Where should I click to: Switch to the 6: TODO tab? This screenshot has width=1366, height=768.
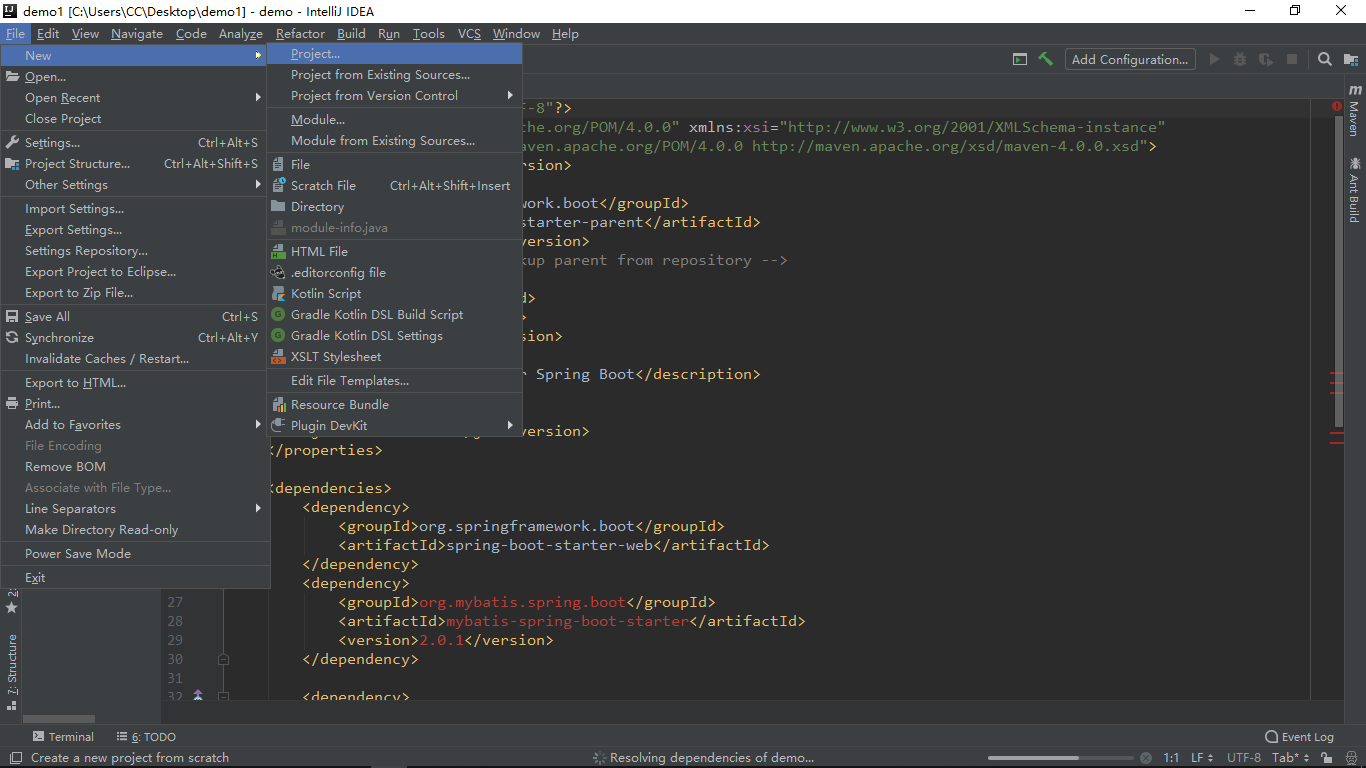(145, 736)
